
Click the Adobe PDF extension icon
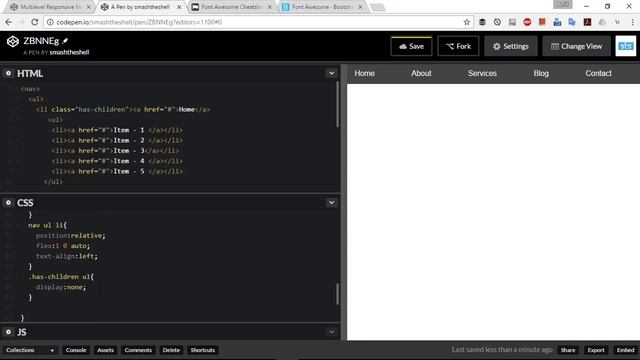(x=587, y=22)
